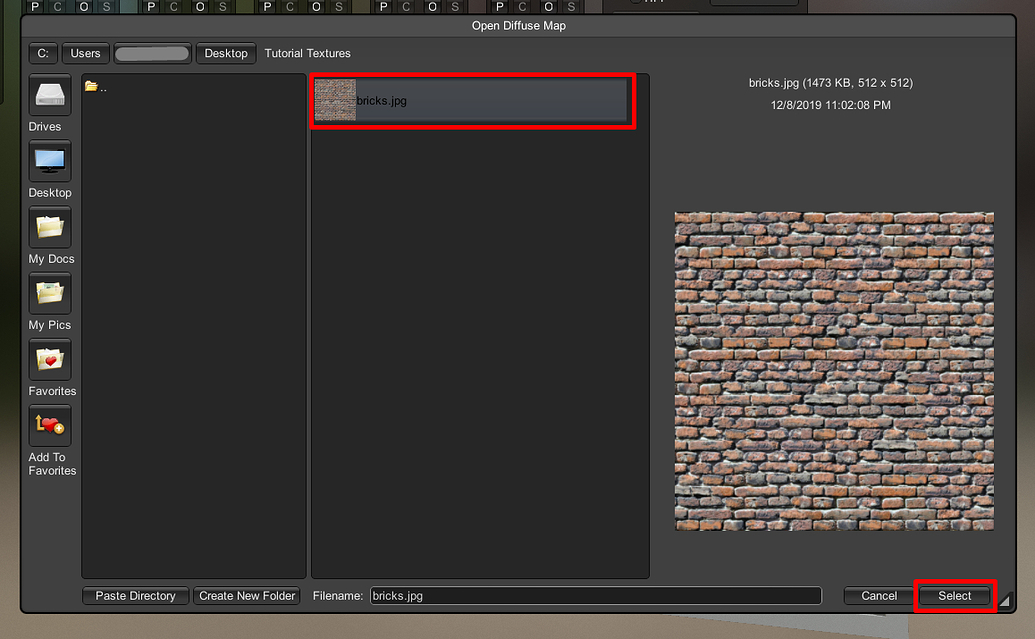
Task: Navigate to Users in the path bar
Action: click(85, 53)
